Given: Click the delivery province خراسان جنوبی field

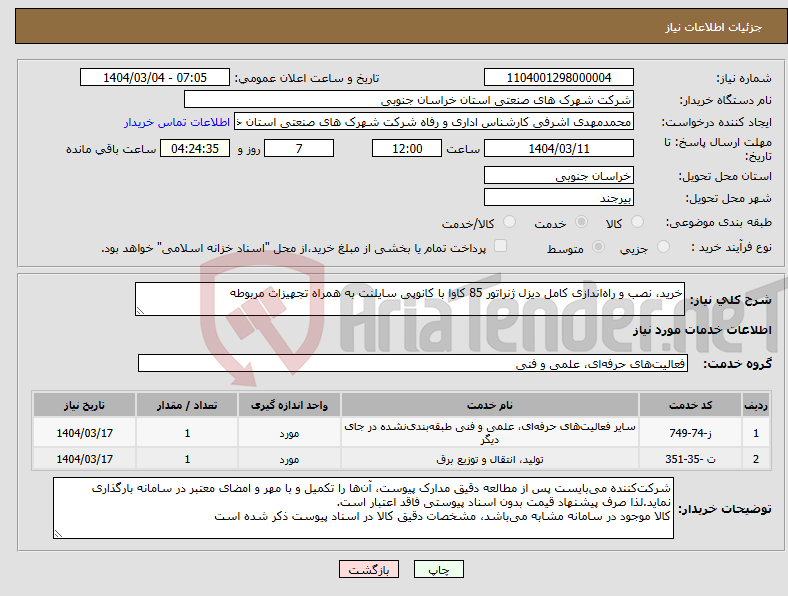Looking at the screenshot, I should point(559,175).
